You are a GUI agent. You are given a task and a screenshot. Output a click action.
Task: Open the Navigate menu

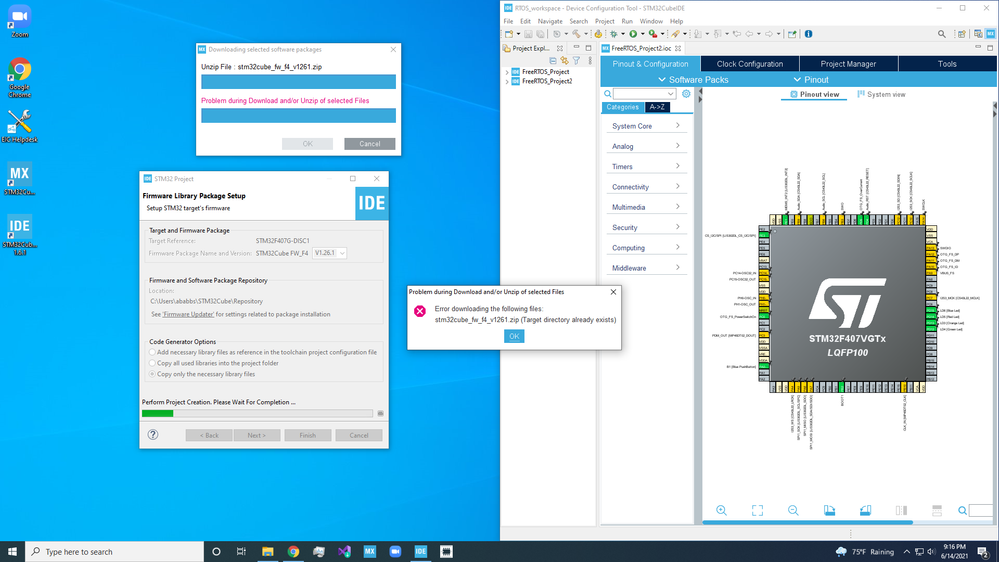coord(550,21)
